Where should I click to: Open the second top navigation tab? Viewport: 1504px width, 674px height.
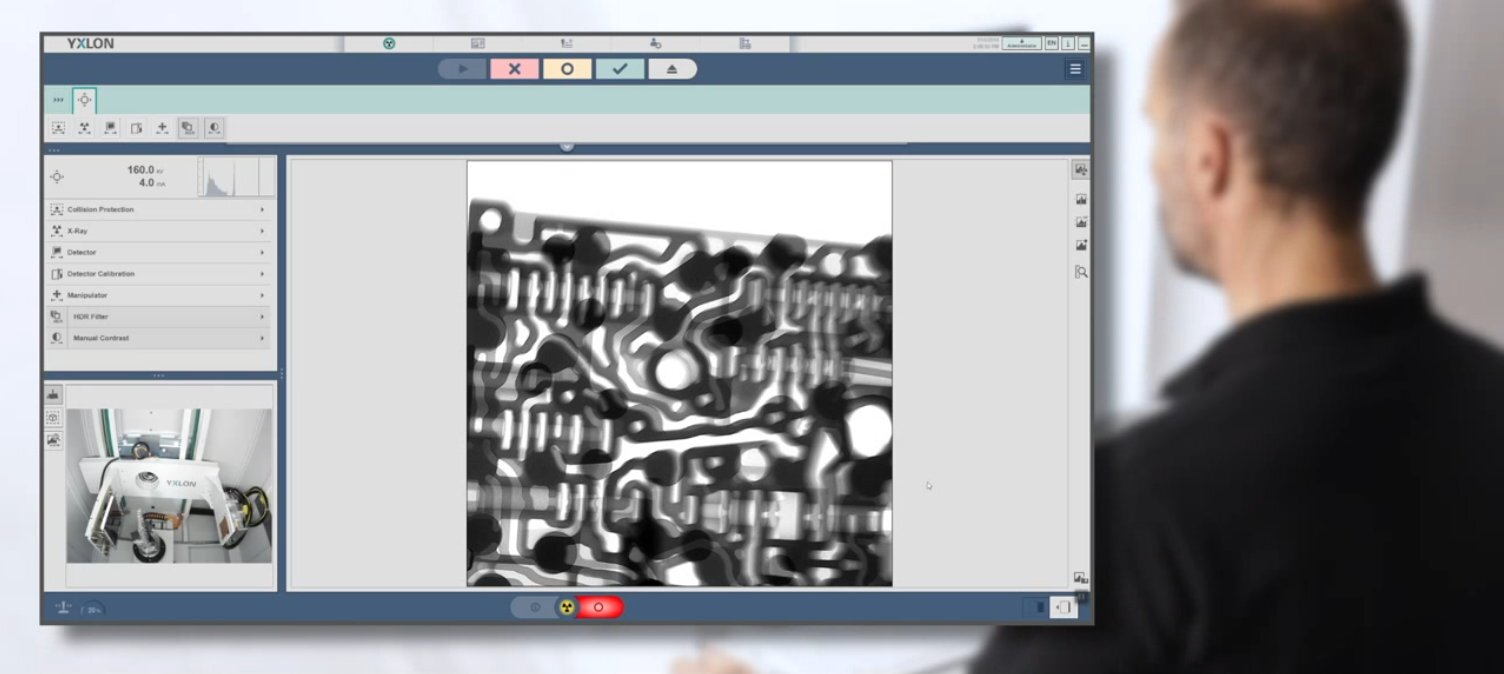(x=477, y=43)
